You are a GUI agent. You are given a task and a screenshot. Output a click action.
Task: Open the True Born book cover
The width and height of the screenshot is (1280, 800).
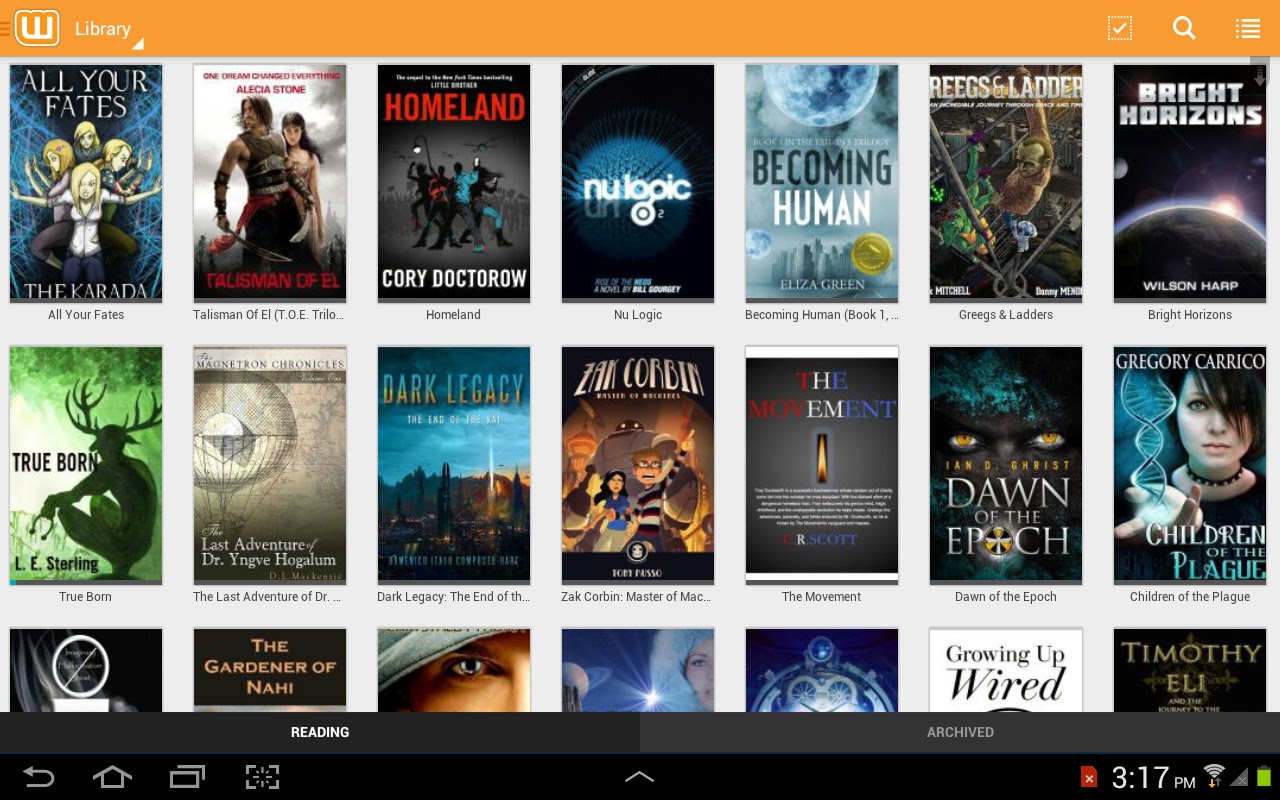tap(86, 465)
